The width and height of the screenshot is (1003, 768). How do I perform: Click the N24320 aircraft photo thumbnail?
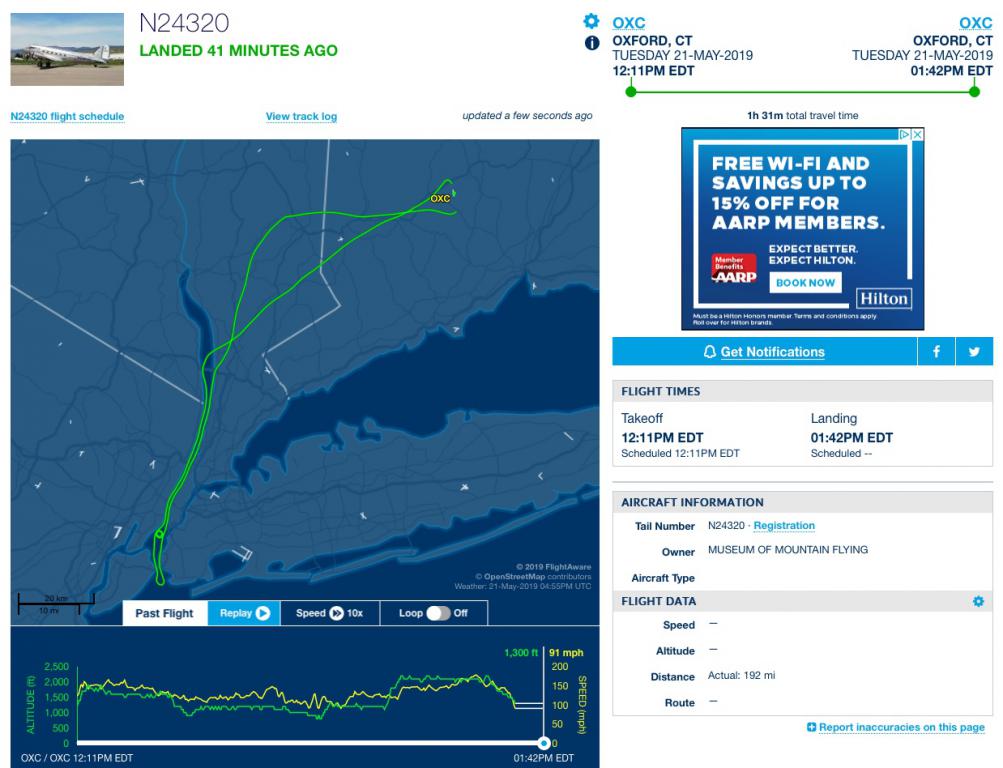(x=67, y=49)
